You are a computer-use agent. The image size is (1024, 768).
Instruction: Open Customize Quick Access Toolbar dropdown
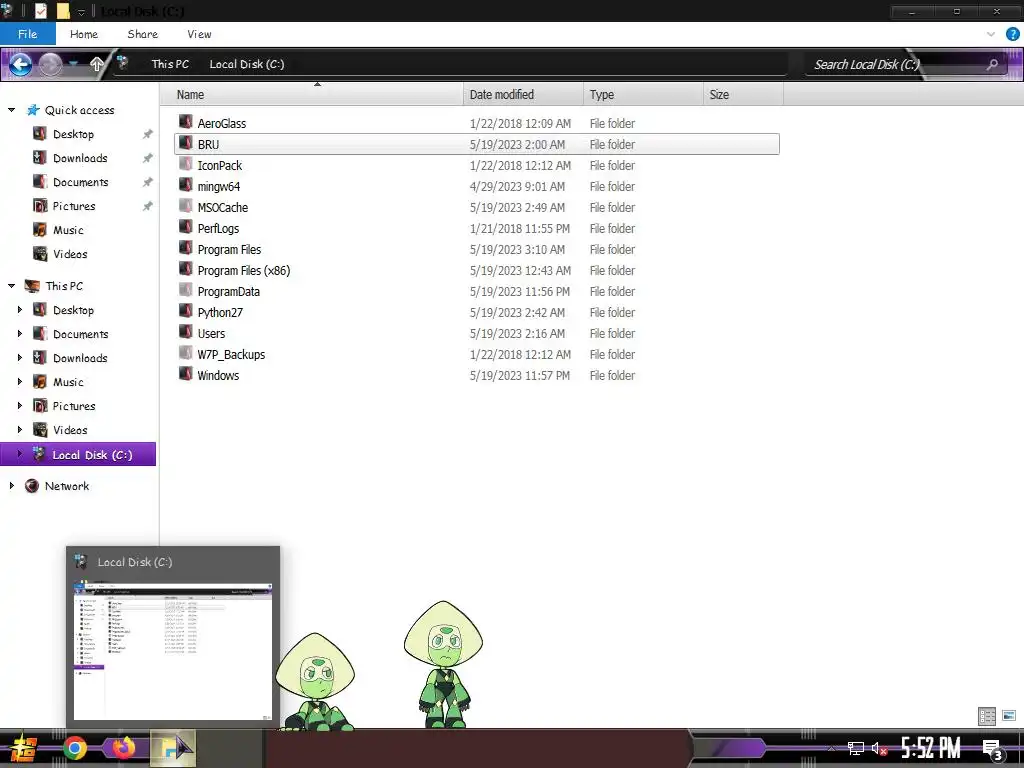pos(82,12)
